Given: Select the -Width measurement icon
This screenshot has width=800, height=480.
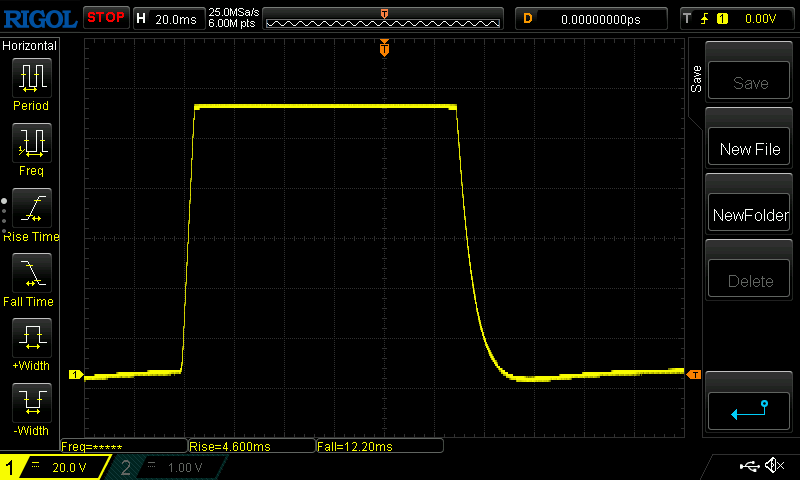Looking at the screenshot, I should (31, 403).
